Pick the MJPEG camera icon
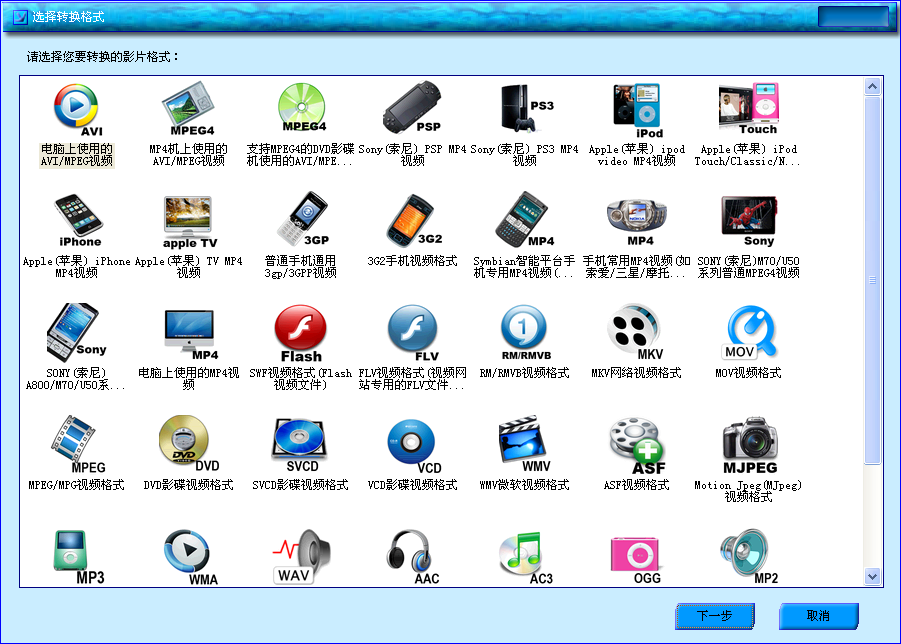This screenshot has height=644, width=901. 750,446
